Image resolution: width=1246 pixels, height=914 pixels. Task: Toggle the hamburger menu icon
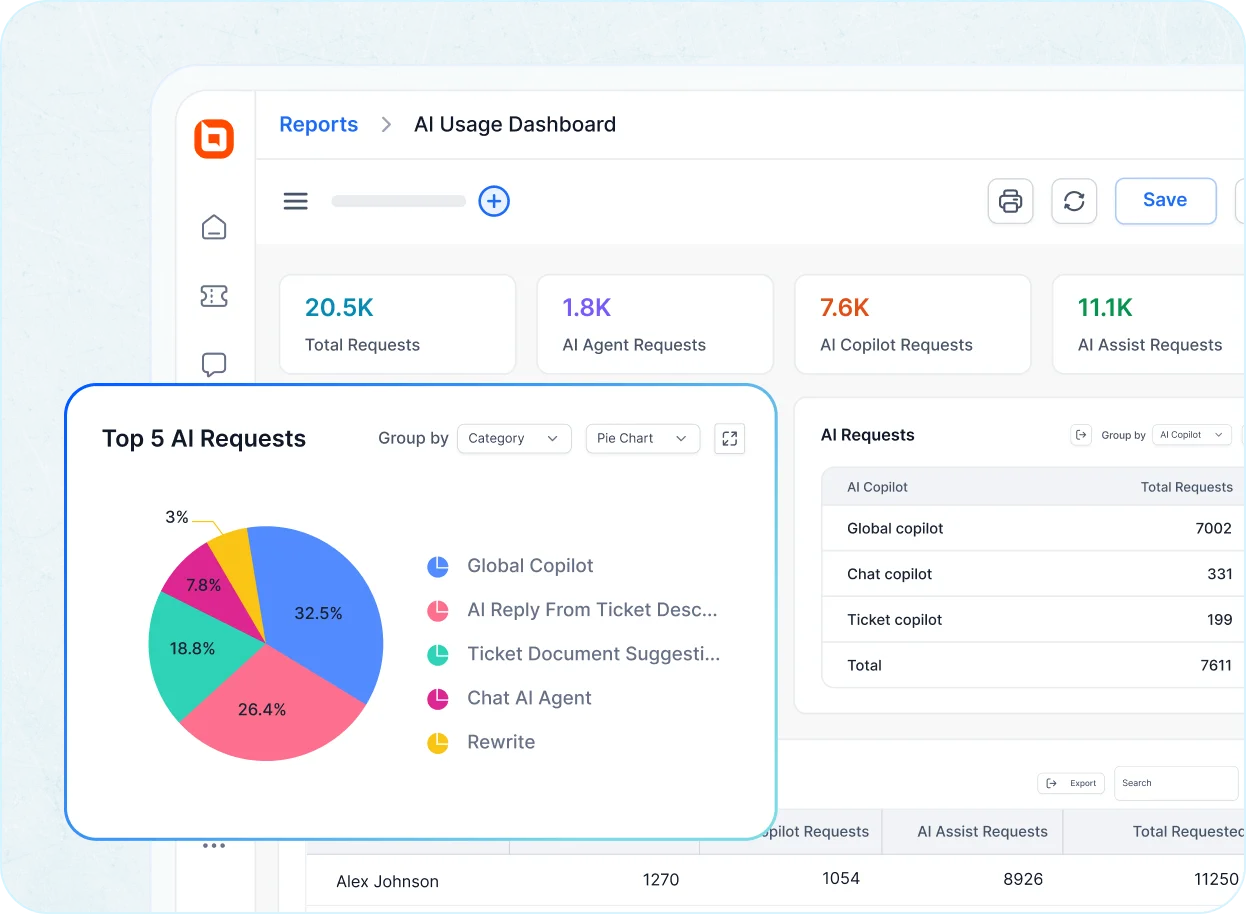point(295,201)
